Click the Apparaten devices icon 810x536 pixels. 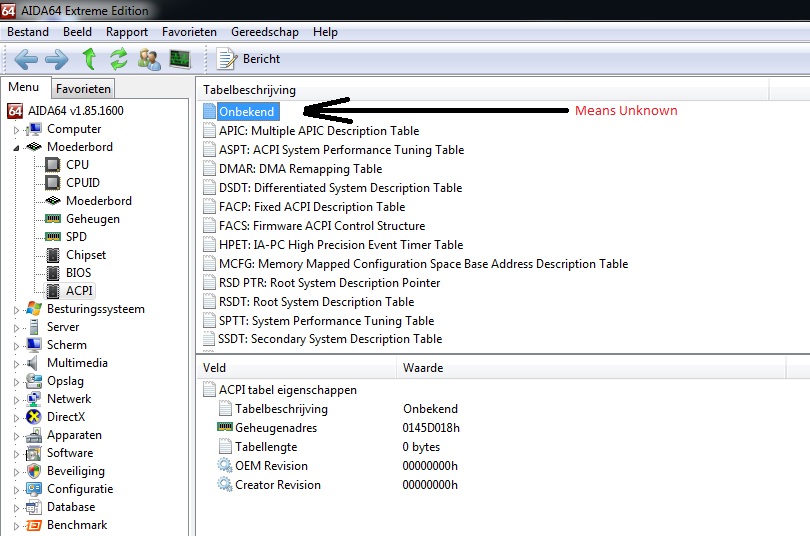point(34,435)
